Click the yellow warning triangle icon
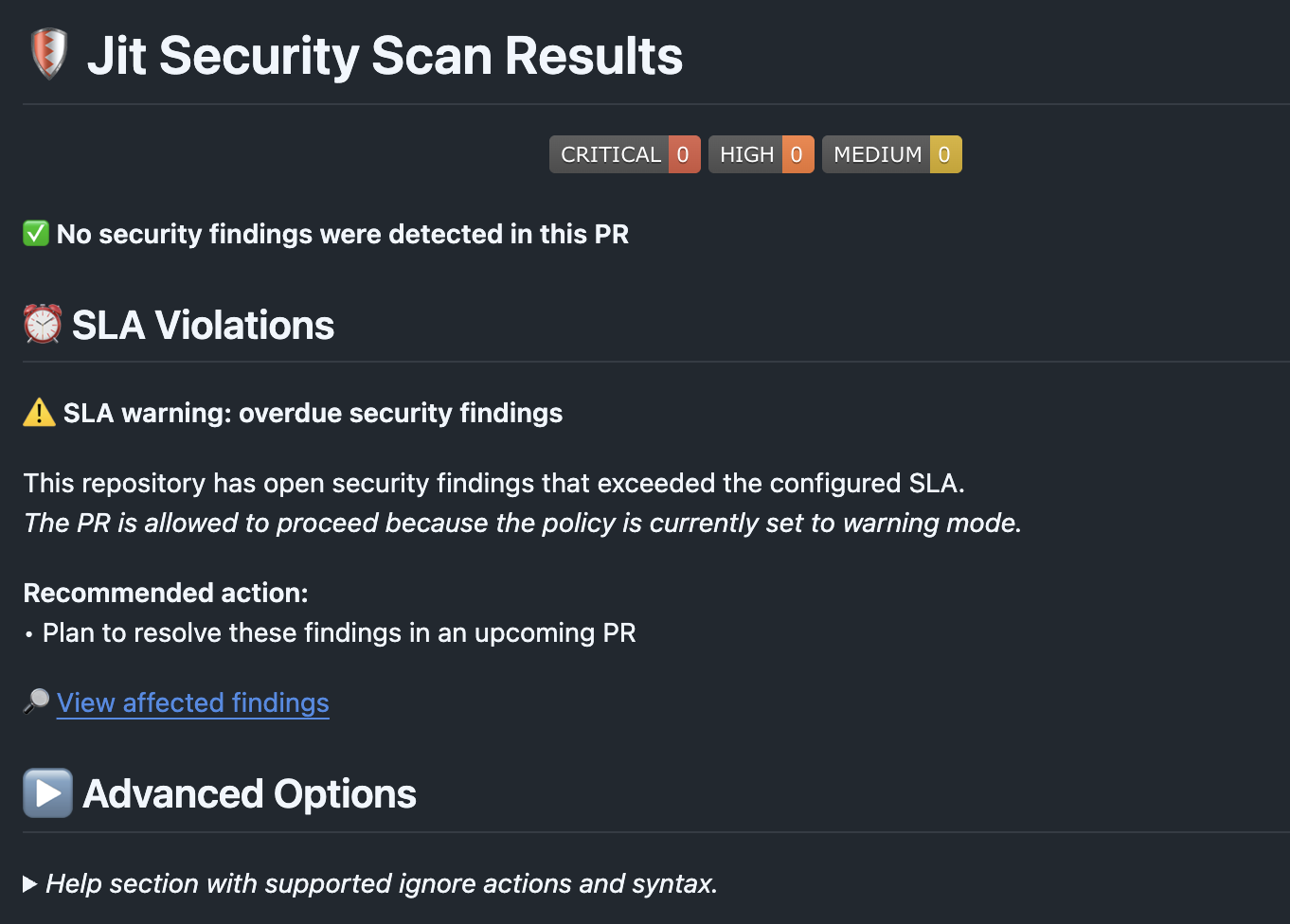Viewport: 1290px width, 924px height. 39,413
